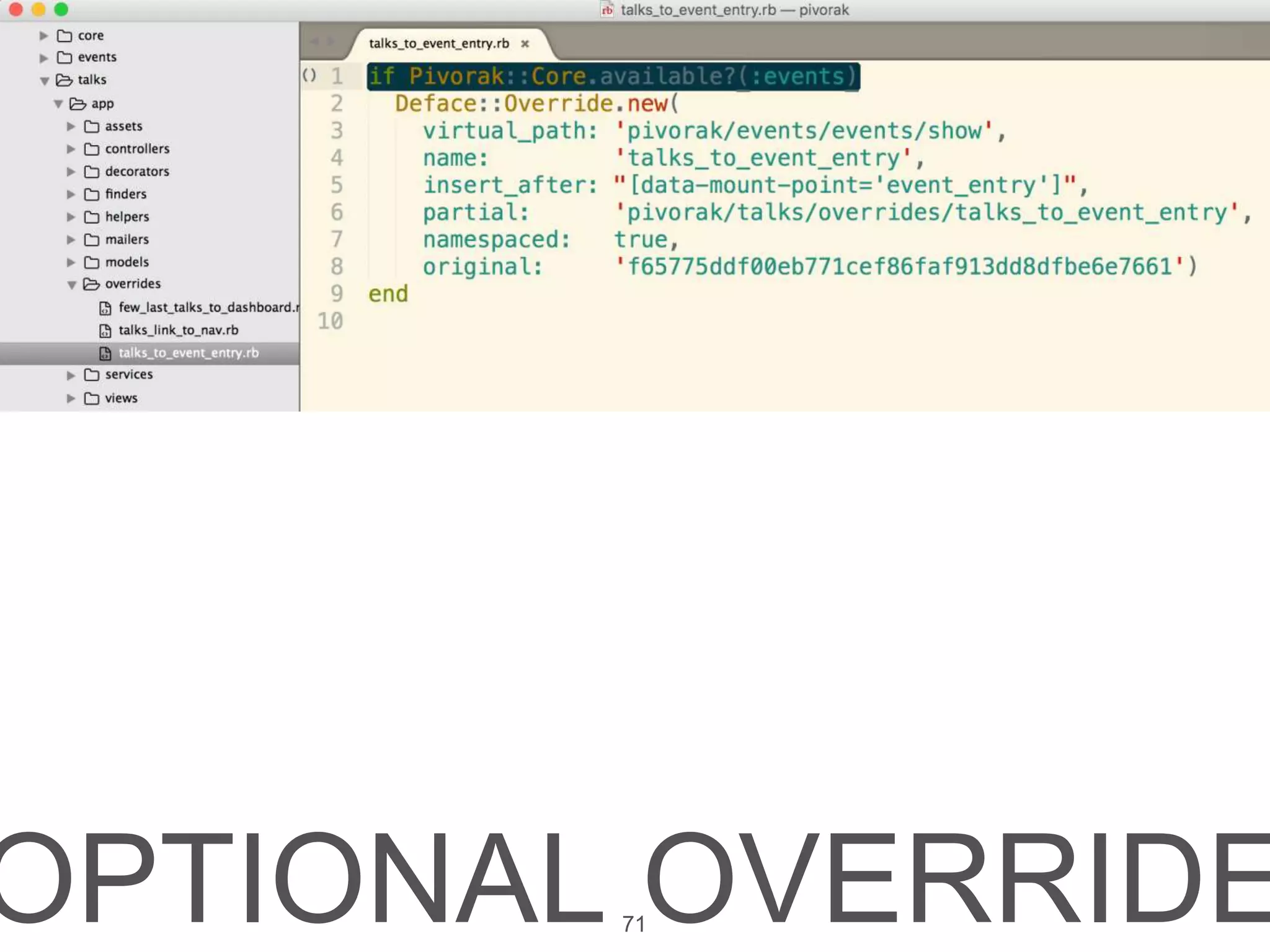Image resolution: width=1270 pixels, height=952 pixels.
Task: Click the mailers folder icon
Action: [x=92, y=239]
